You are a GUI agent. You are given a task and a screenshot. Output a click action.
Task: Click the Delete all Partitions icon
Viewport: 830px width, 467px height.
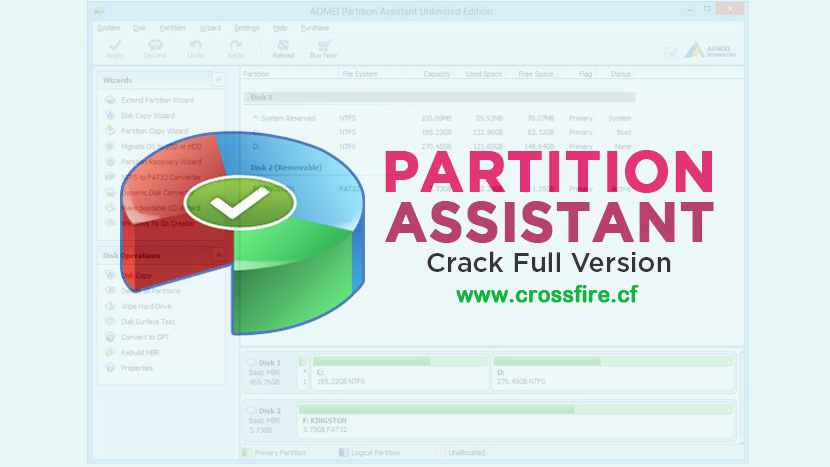pos(110,291)
